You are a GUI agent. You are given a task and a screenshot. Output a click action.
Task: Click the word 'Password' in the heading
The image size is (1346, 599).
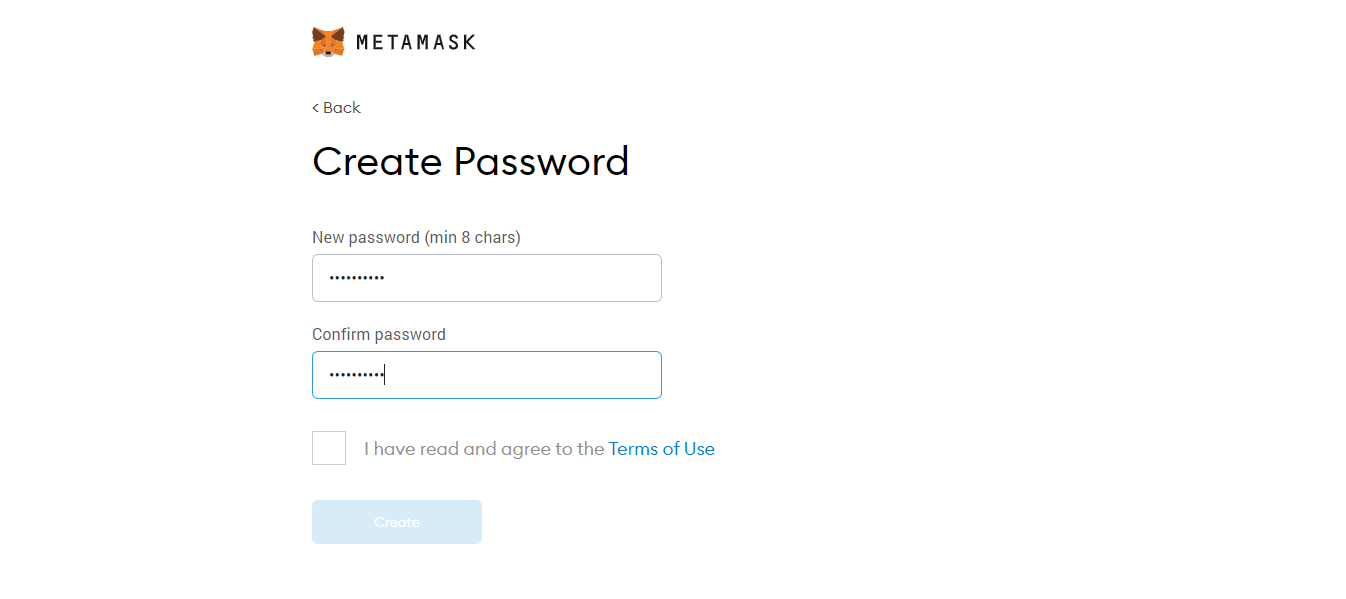point(542,161)
